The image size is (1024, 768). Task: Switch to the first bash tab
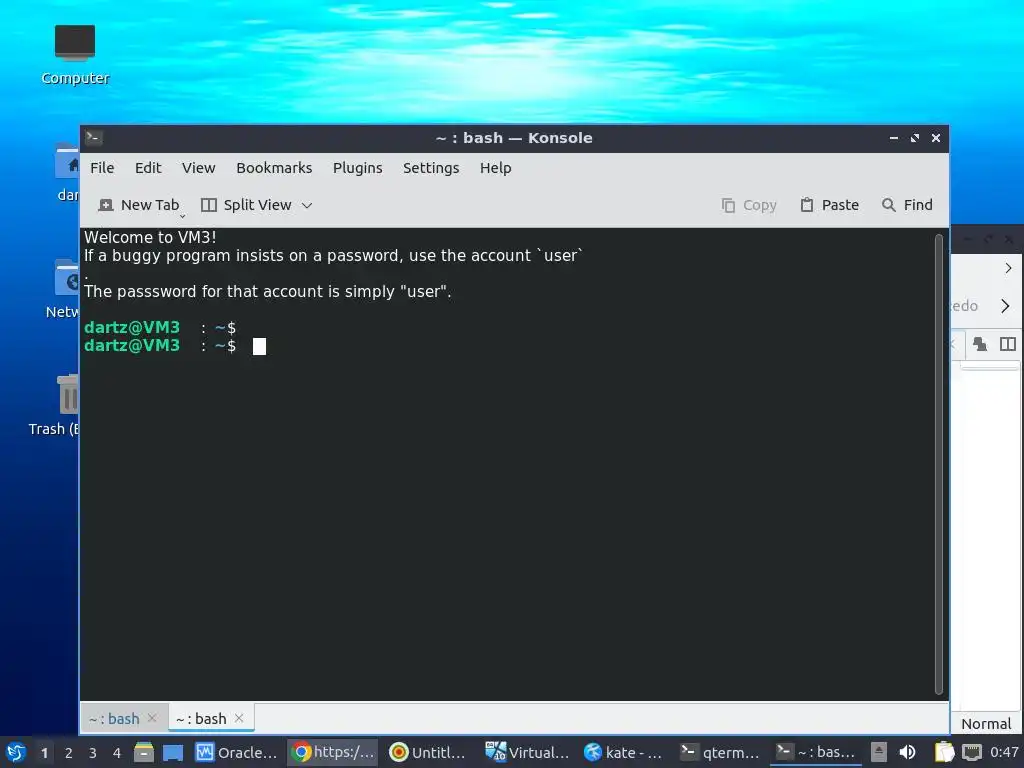(x=114, y=718)
